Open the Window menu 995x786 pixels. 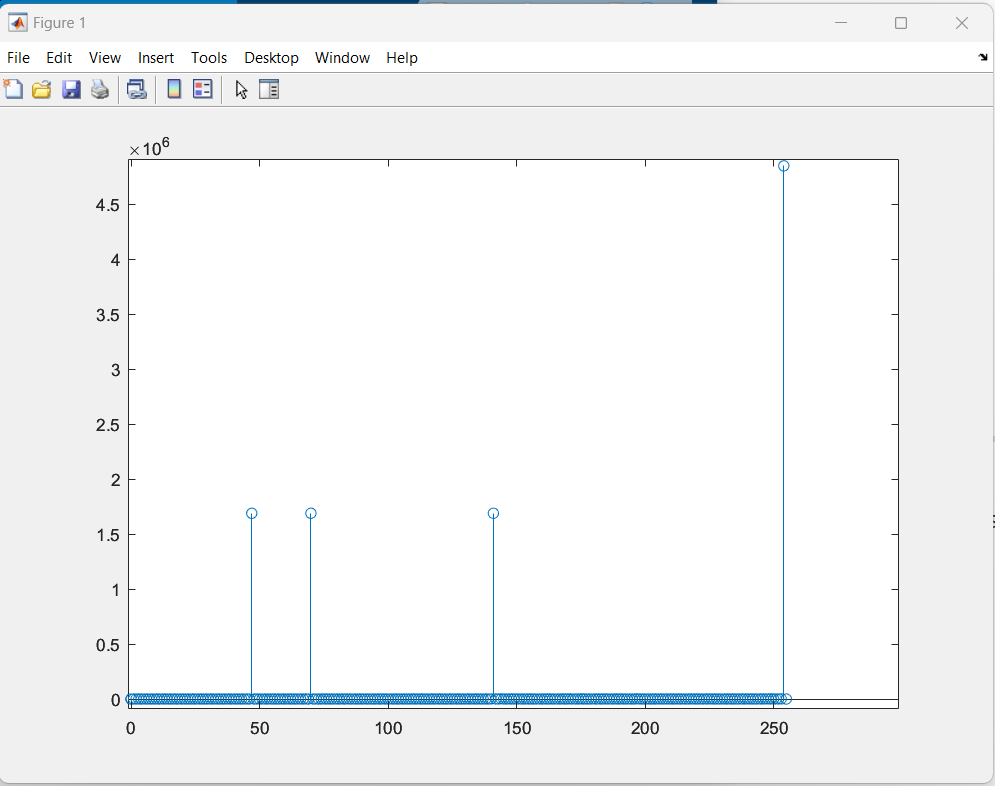[342, 58]
